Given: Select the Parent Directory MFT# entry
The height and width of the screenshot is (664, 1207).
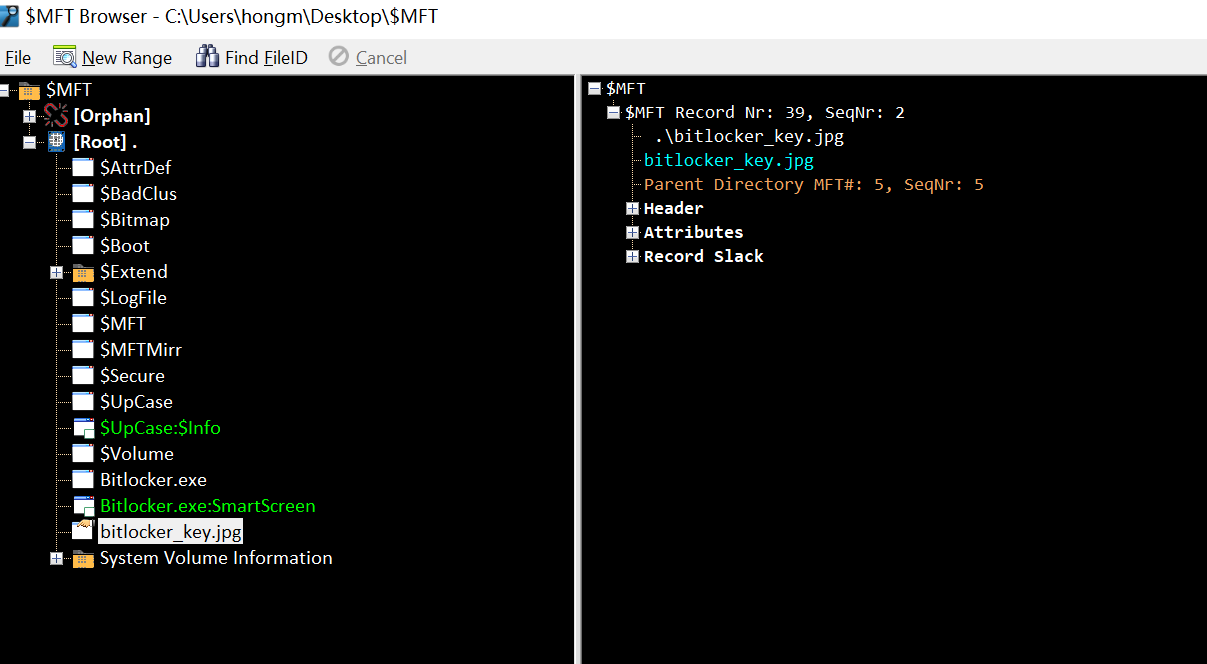Looking at the screenshot, I should (x=813, y=184).
